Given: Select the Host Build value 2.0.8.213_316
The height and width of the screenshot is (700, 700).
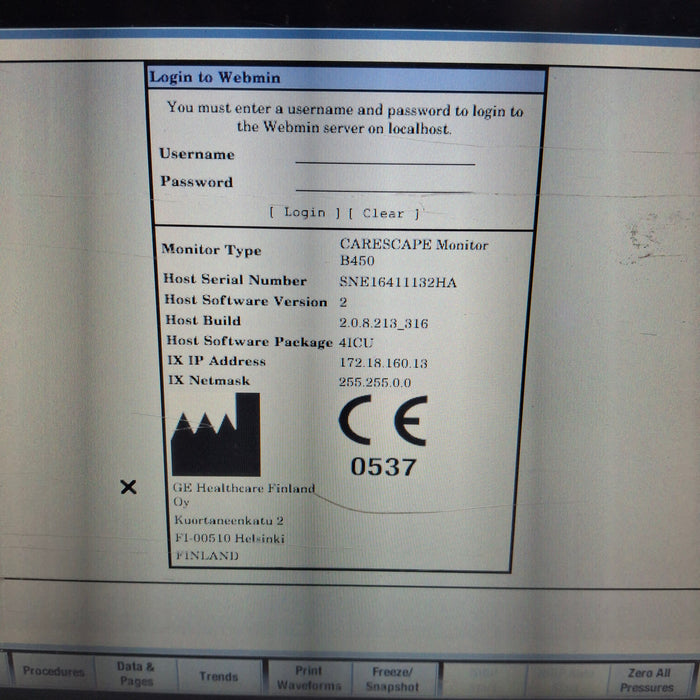Looking at the screenshot, I should point(383,323).
